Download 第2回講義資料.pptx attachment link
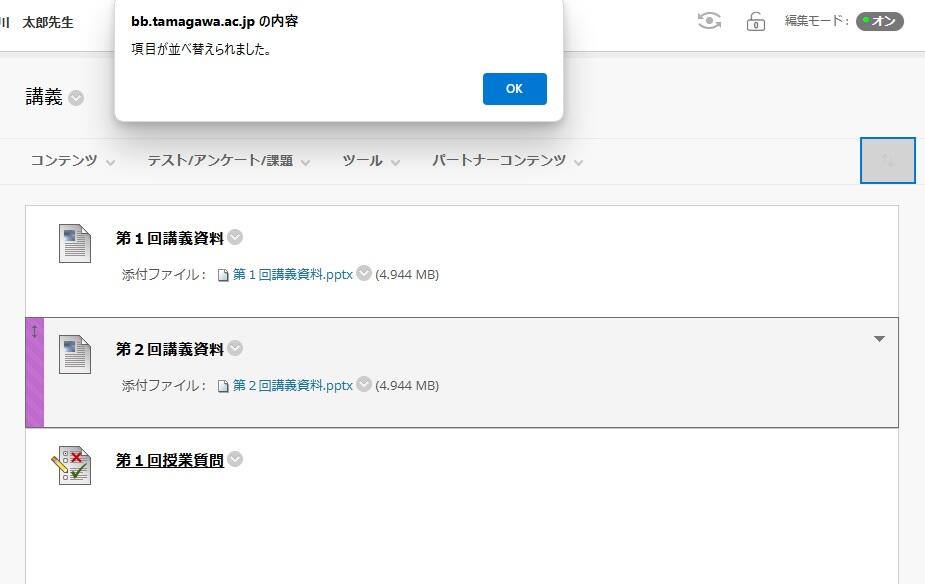This screenshot has height=584, width=925. tap(293, 385)
